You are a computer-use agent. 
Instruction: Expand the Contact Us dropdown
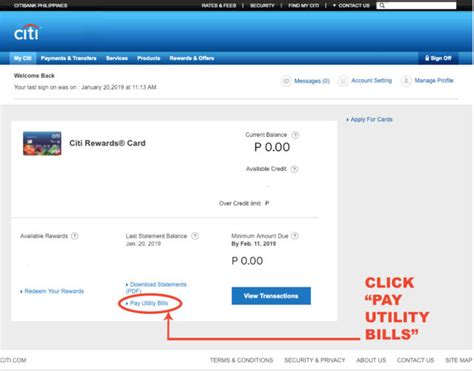click(x=351, y=5)
